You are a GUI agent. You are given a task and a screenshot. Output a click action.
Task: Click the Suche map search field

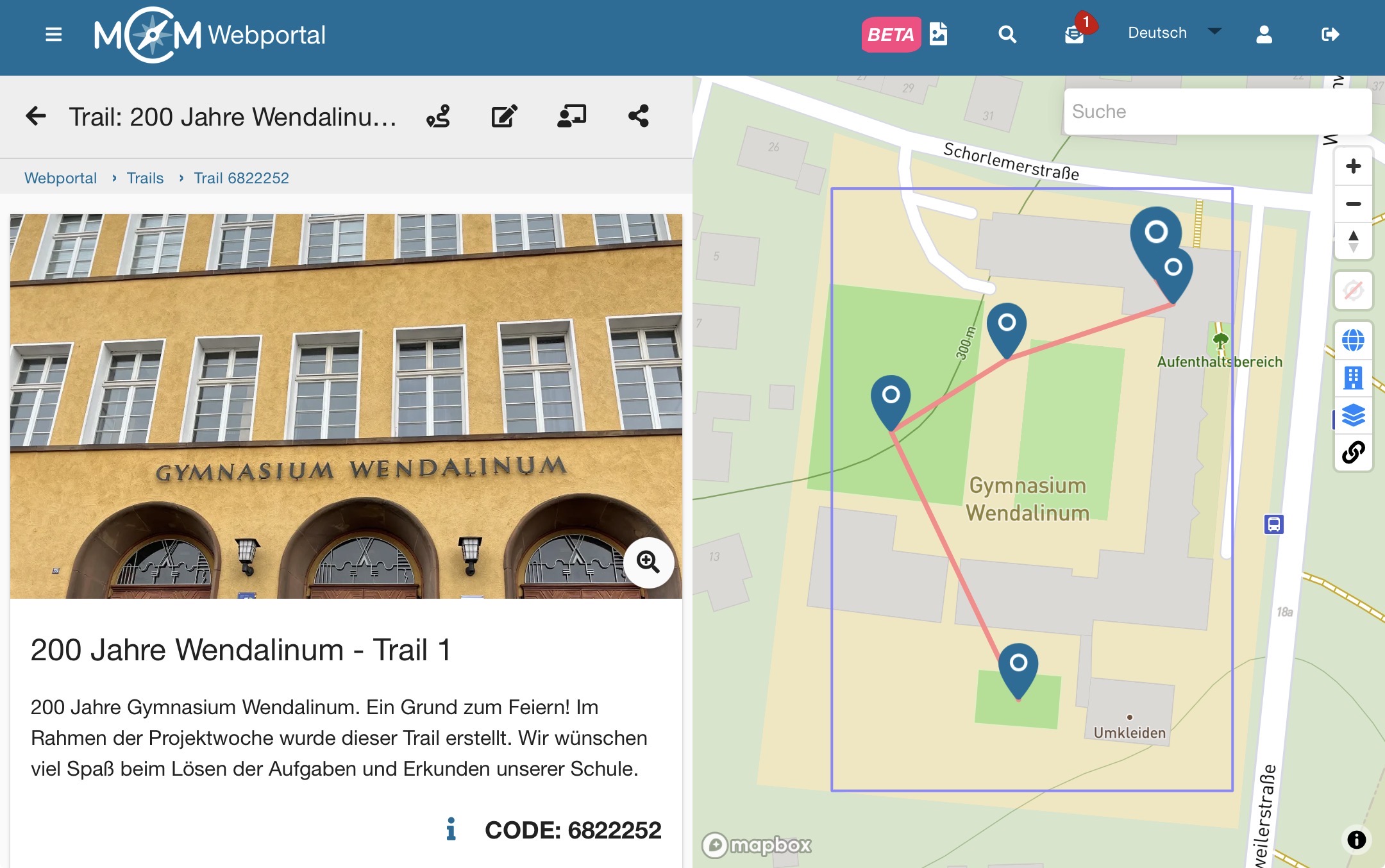(x=1217, y=112)
